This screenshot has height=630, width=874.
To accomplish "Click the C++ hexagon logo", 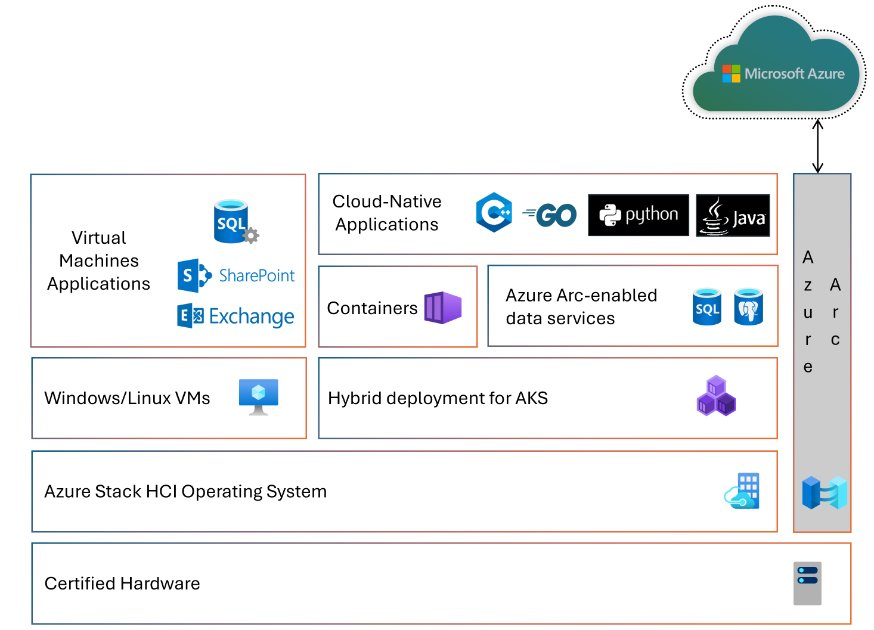I will [494, 212].
